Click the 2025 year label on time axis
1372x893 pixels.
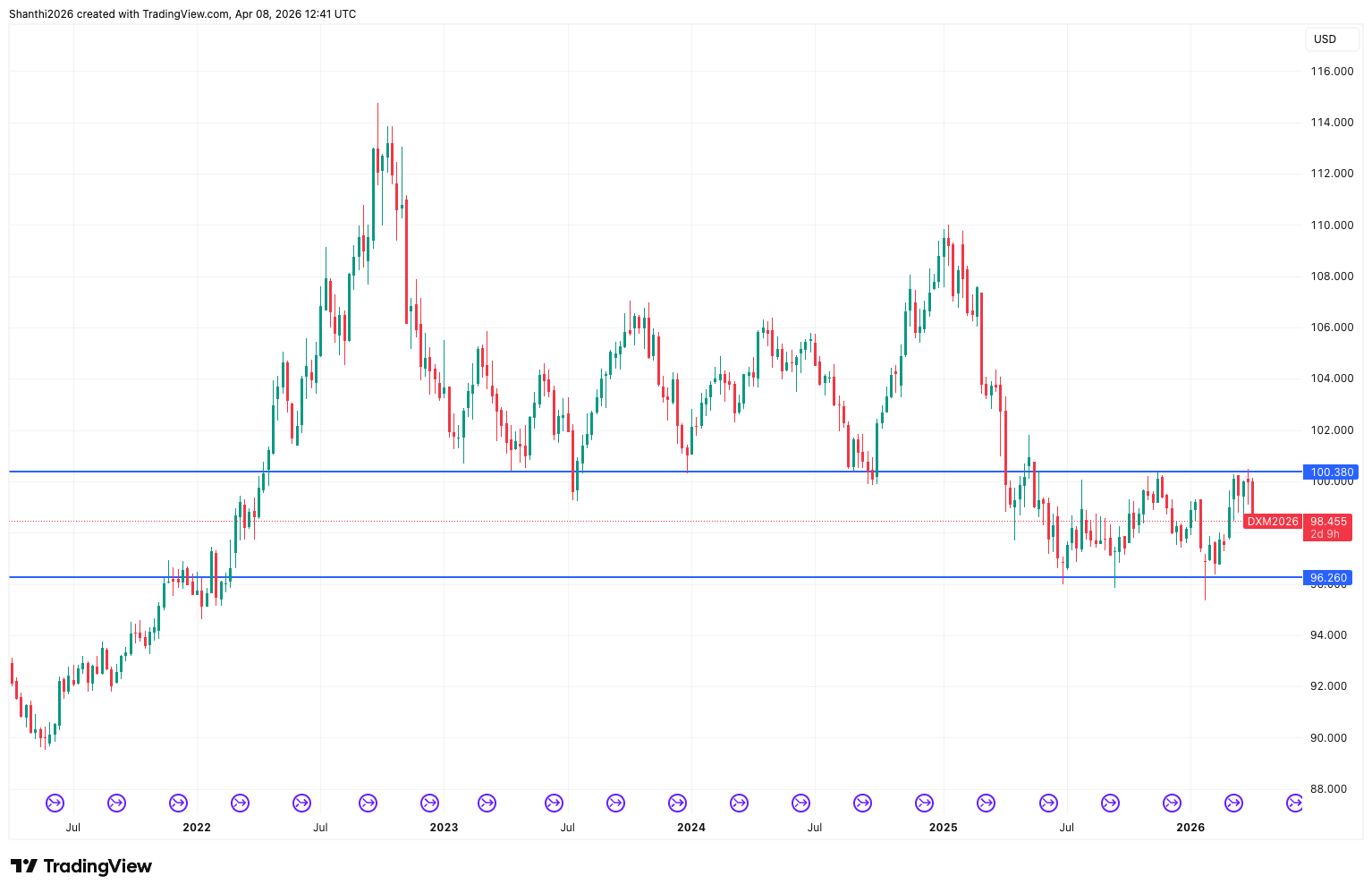coord(944,828)
